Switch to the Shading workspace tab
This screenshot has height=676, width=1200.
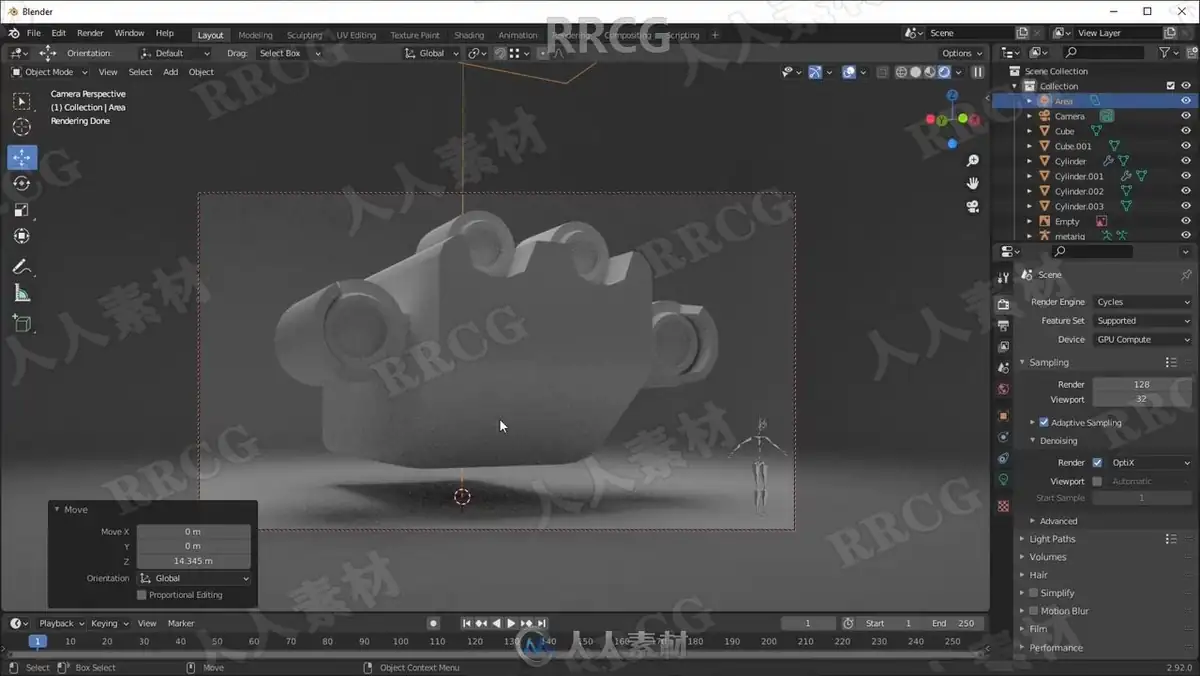pos(469,35)
